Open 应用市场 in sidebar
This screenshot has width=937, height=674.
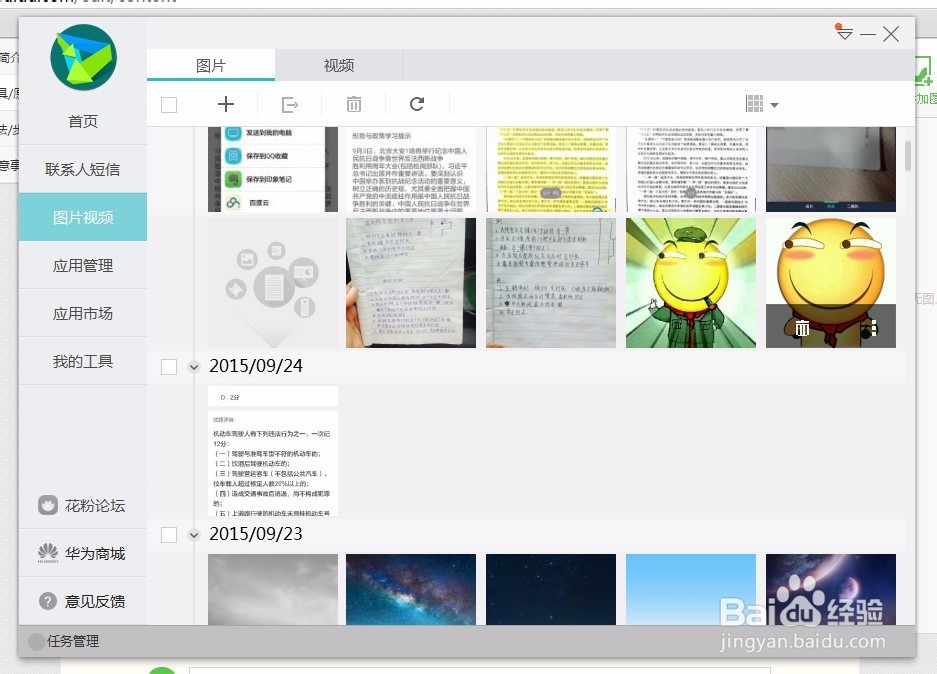coord(83,313)
